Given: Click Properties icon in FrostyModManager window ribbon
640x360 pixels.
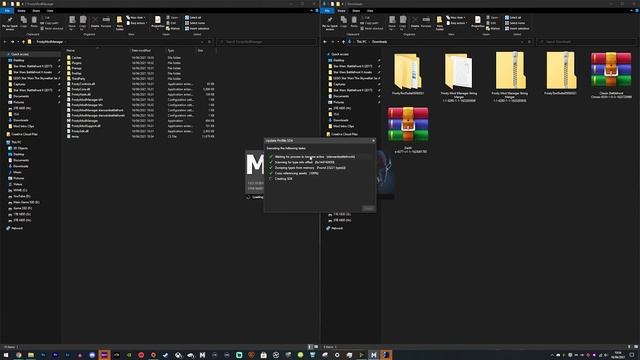Looking at the screenshot, I should [x=158, y=22].
